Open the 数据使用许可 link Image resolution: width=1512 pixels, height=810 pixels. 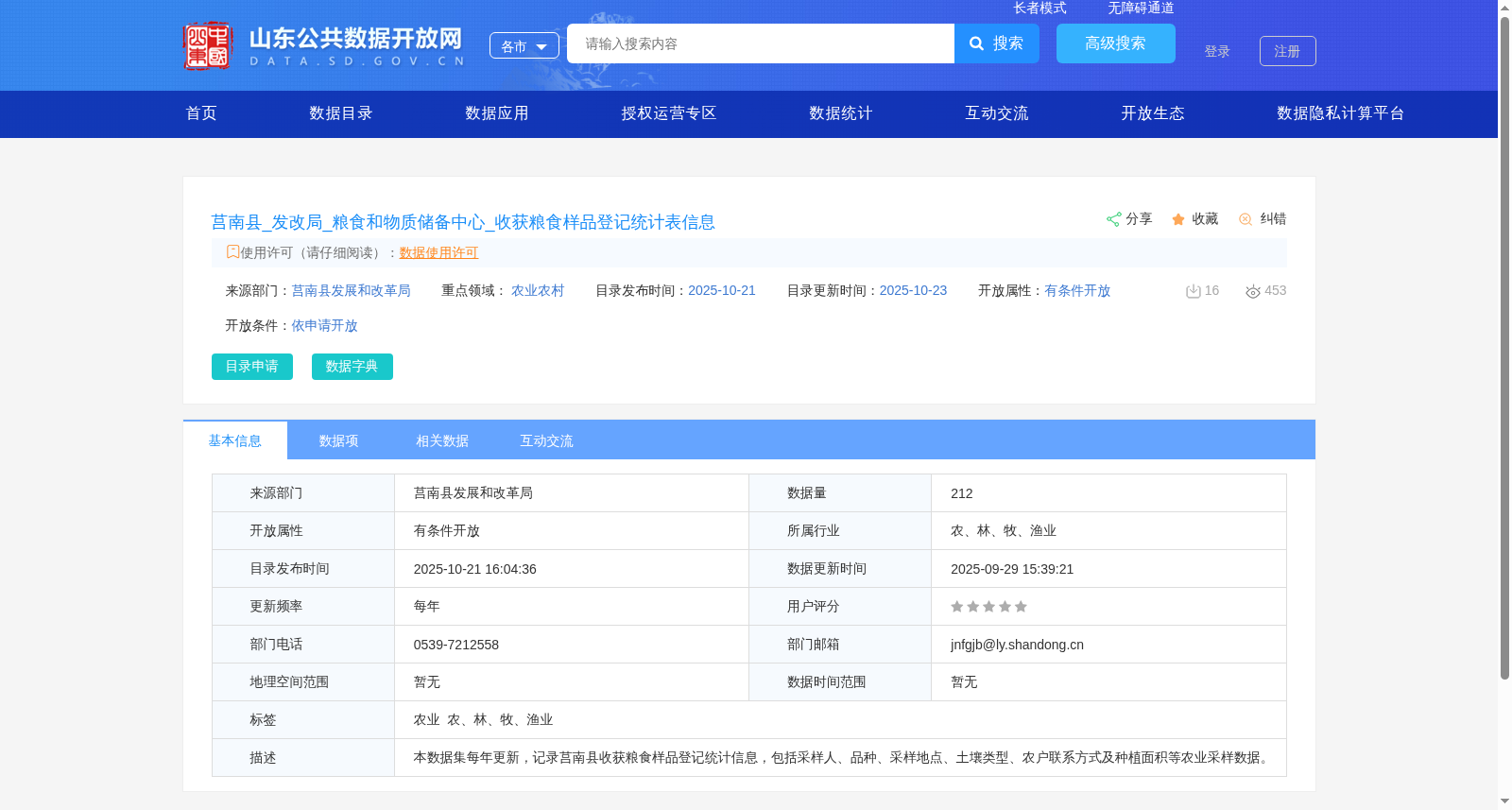(x=438, y=252)
